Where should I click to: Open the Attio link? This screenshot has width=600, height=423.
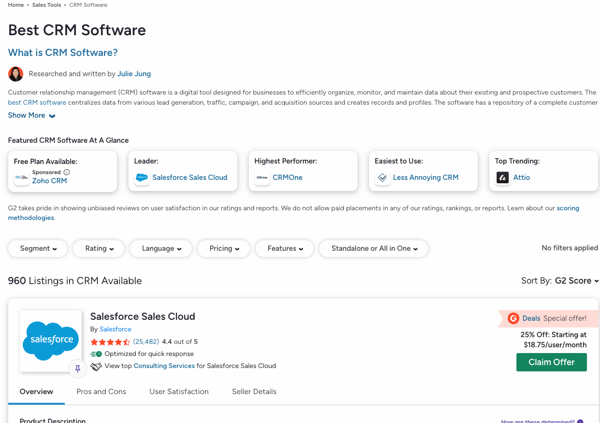point(522,178)
